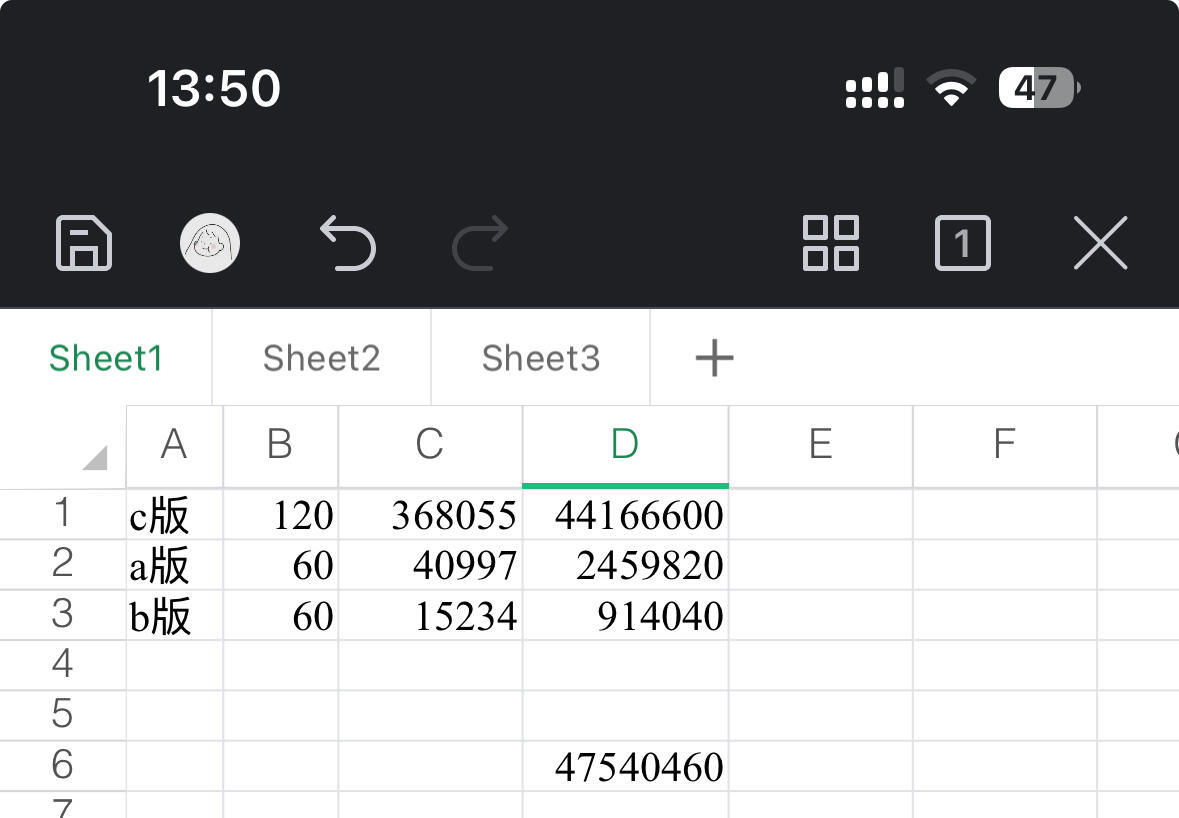Viewport: 1179px width, 818px height.
Task: Tap the save icon
Action: pos(83,243)
